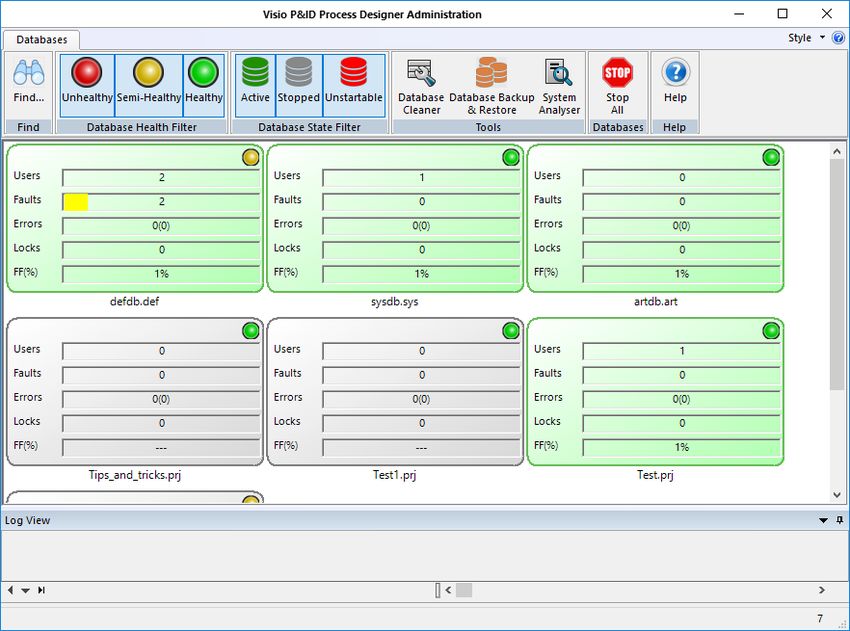Click the green health indicator on Test1.prj

click(x=511, y=331)
